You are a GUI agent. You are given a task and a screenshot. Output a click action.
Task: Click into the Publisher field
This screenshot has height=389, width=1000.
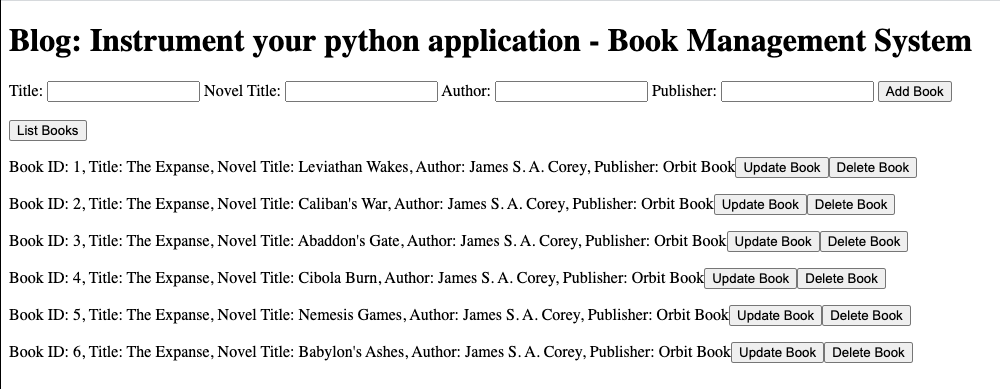(x=797, y=91)
